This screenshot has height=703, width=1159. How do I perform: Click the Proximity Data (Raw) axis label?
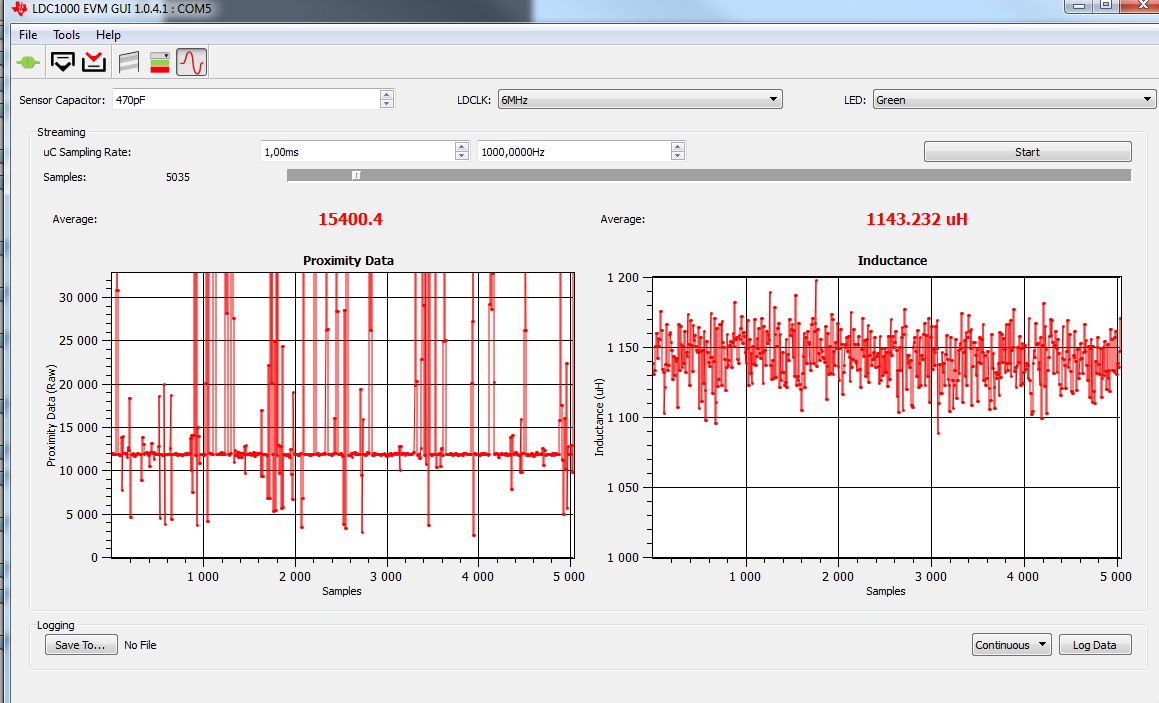51,415
